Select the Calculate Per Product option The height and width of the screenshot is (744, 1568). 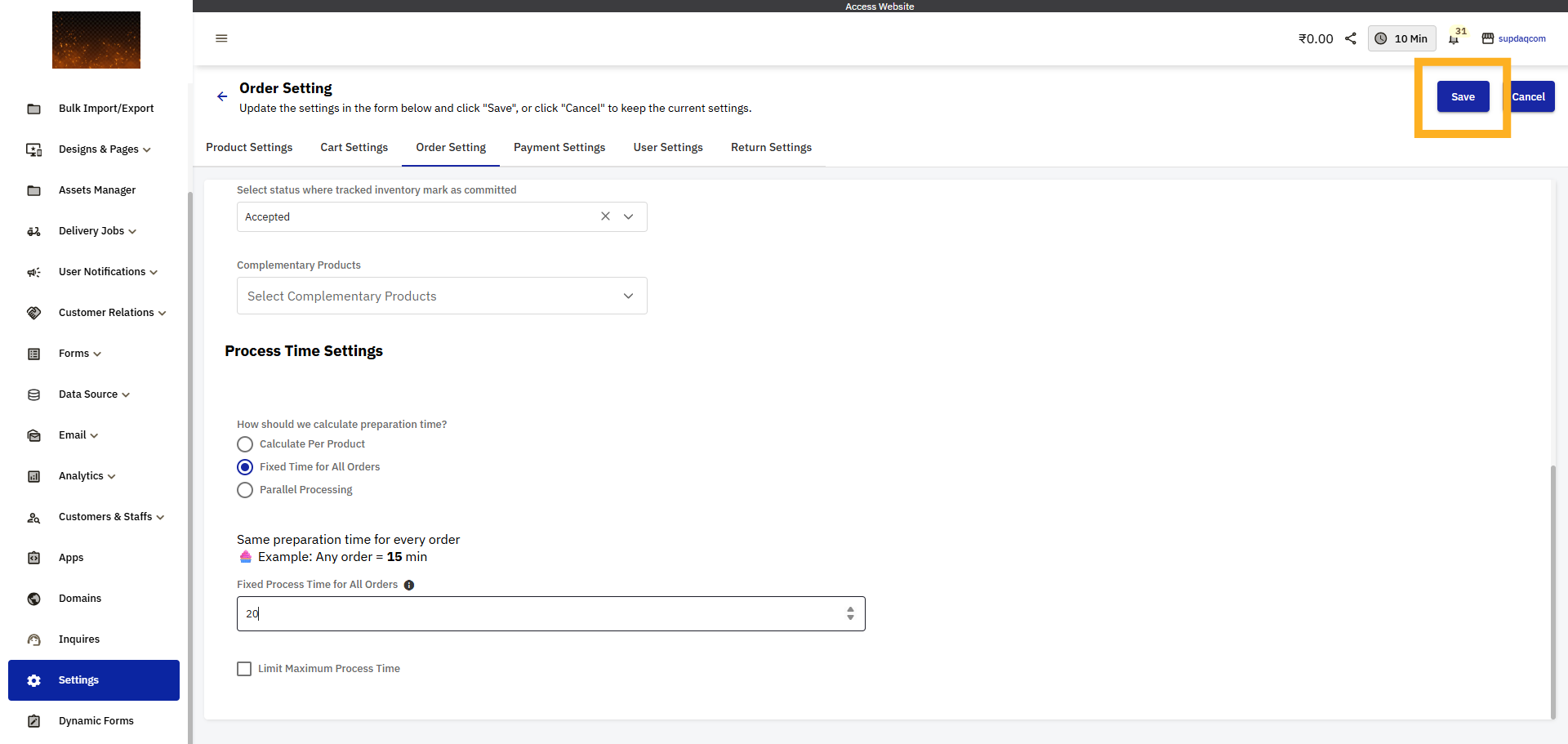coord(245,444)
